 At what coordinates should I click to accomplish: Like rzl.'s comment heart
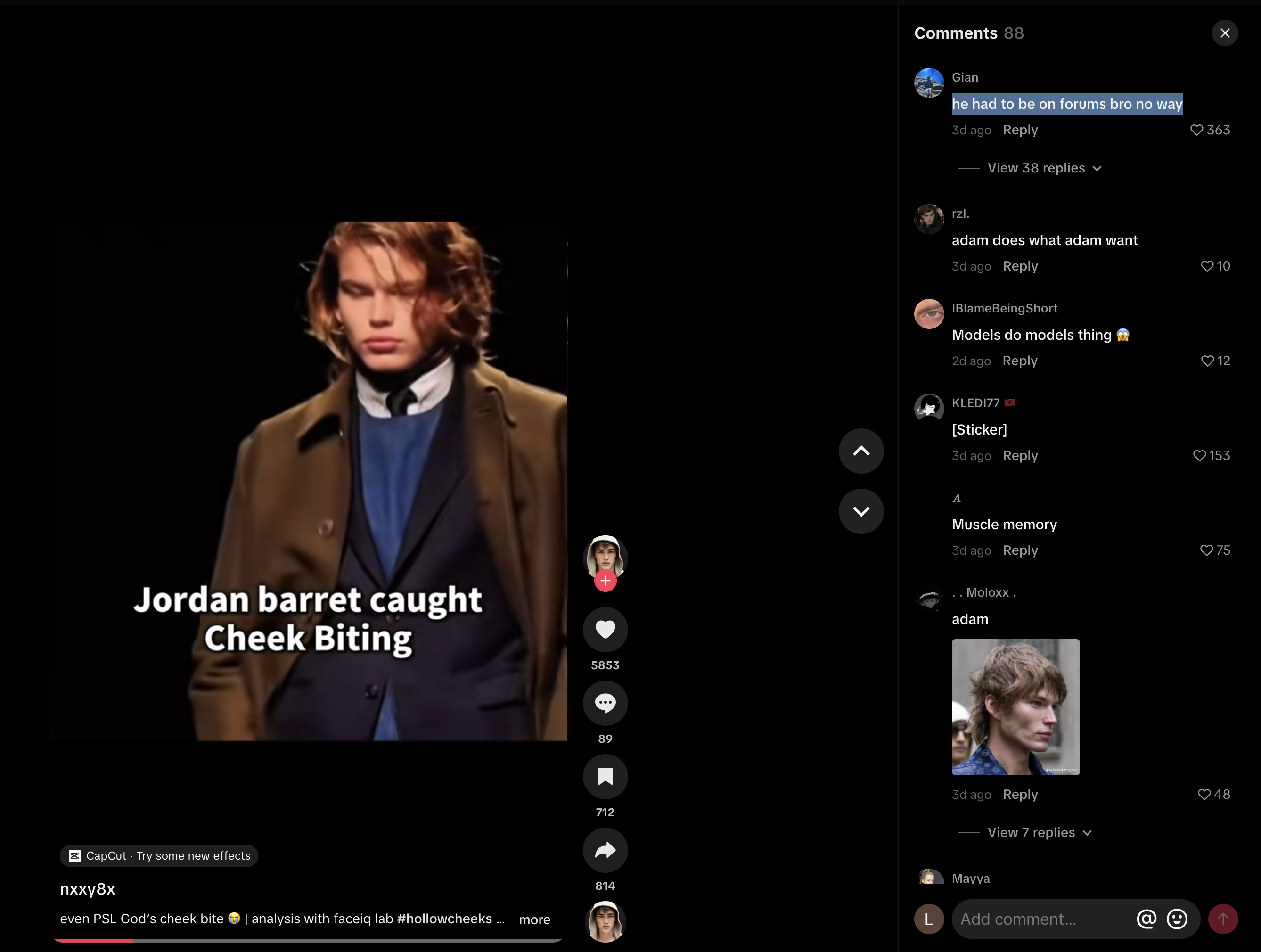click(x=1207, y=266)
